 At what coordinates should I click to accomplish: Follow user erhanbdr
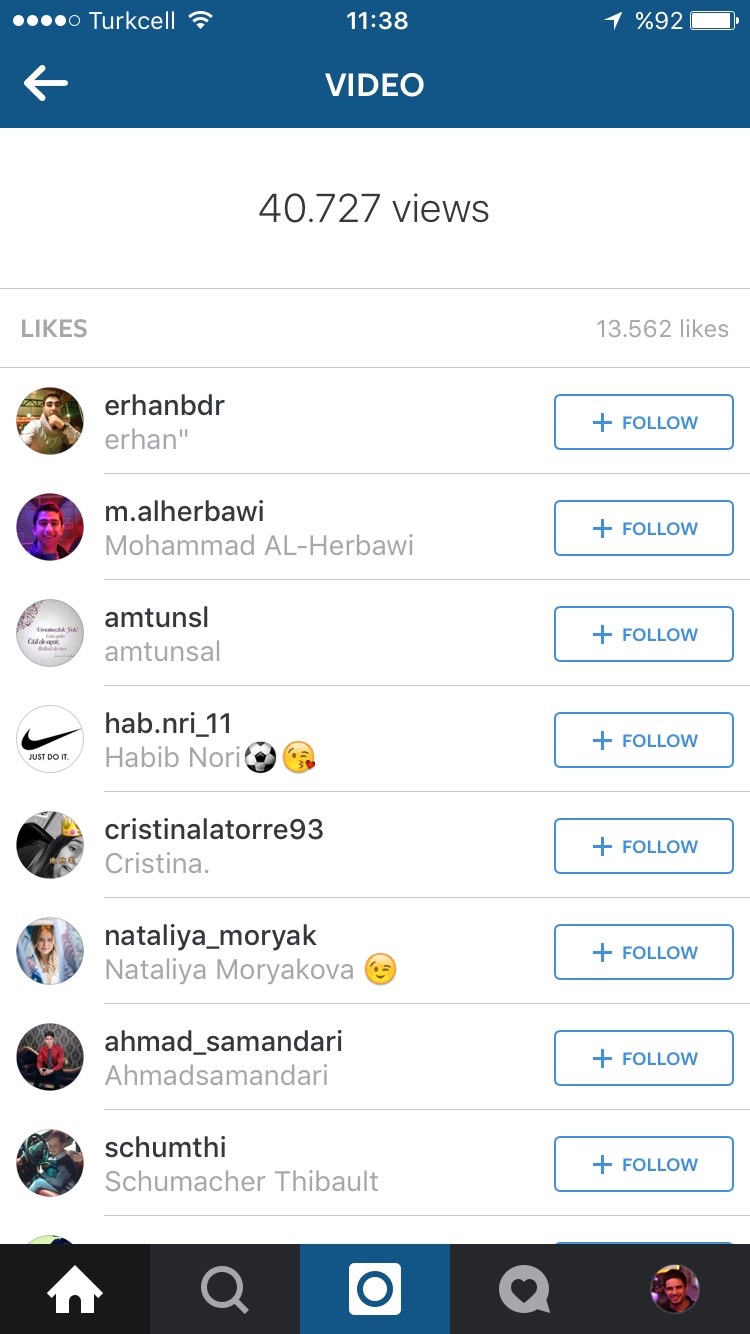point(644,422)
